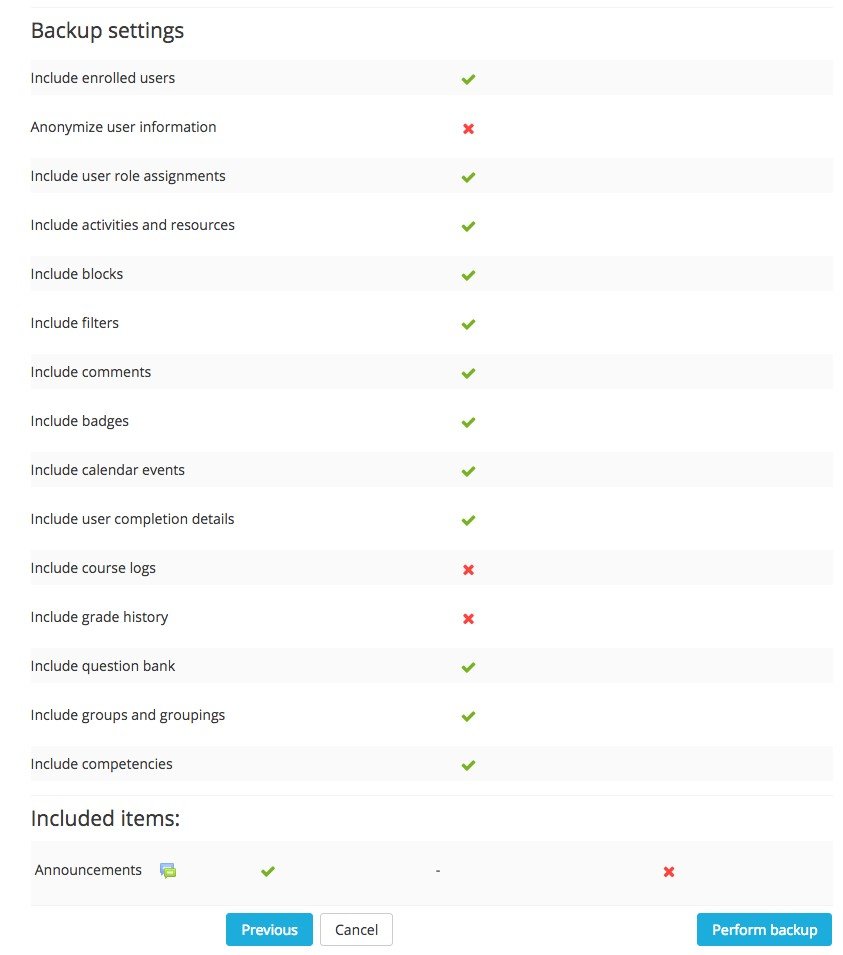This screenshot has height=955, width=843.
Task: Click checkmark next to Include competencies
Action: 468,765
